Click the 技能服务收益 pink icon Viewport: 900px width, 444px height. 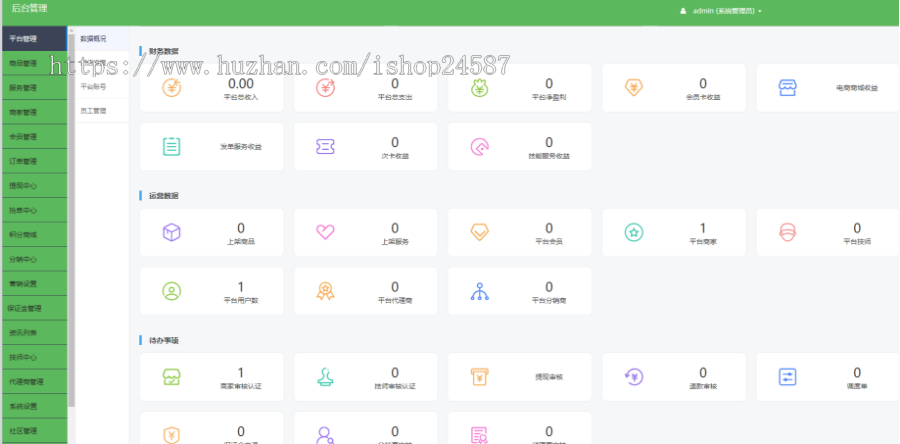(479, 146)
